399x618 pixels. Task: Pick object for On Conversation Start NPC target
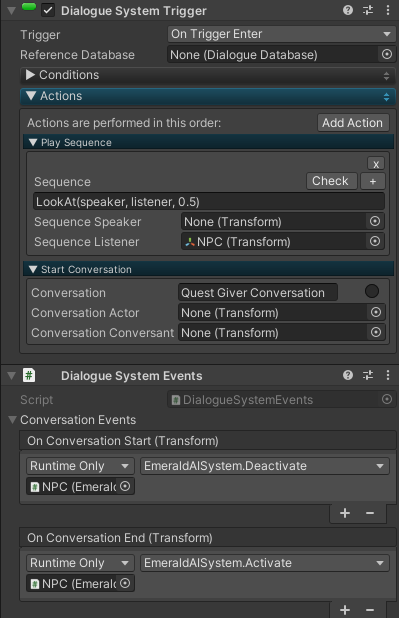[125, 486]
